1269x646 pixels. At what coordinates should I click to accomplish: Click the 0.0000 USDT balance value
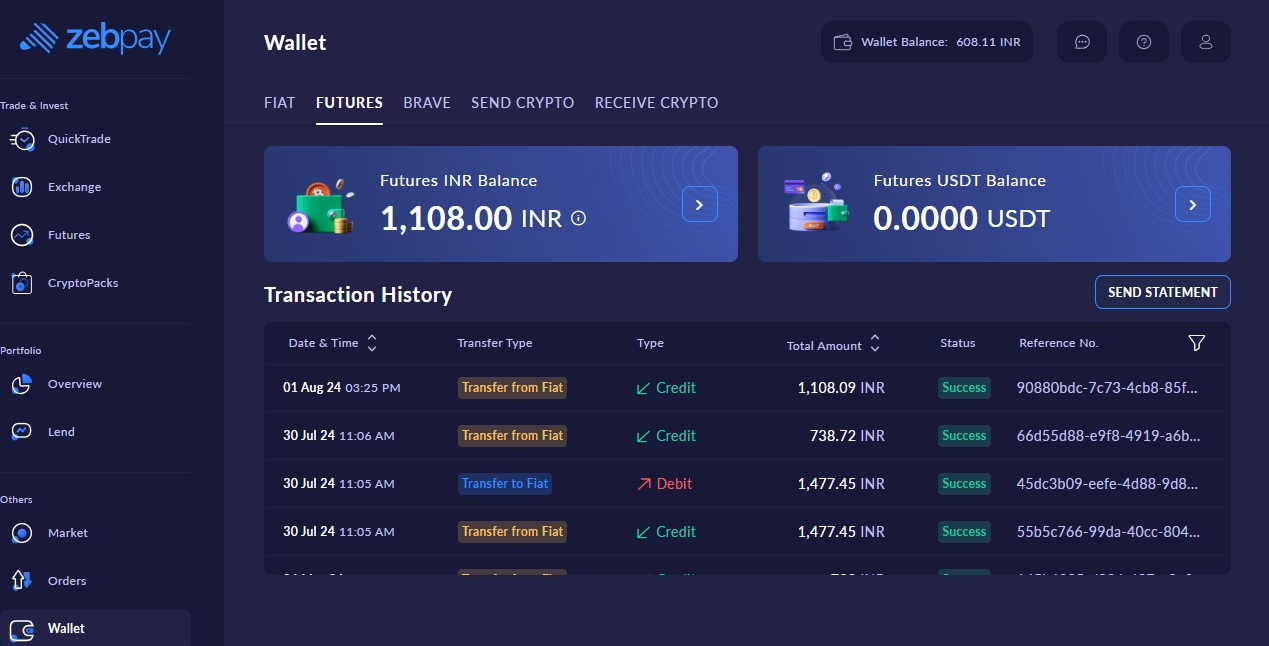pos(962,218)
